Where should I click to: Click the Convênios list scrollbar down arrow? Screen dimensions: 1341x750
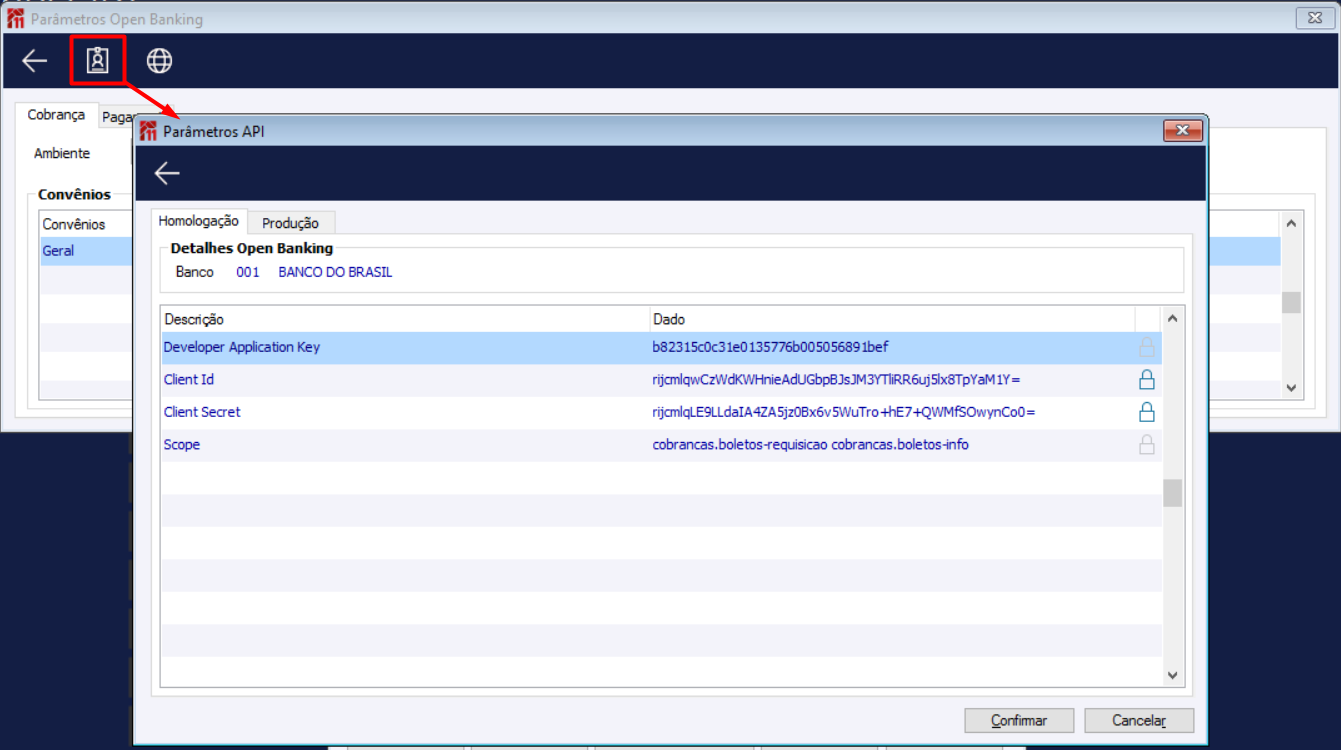tap(1291, 388)
